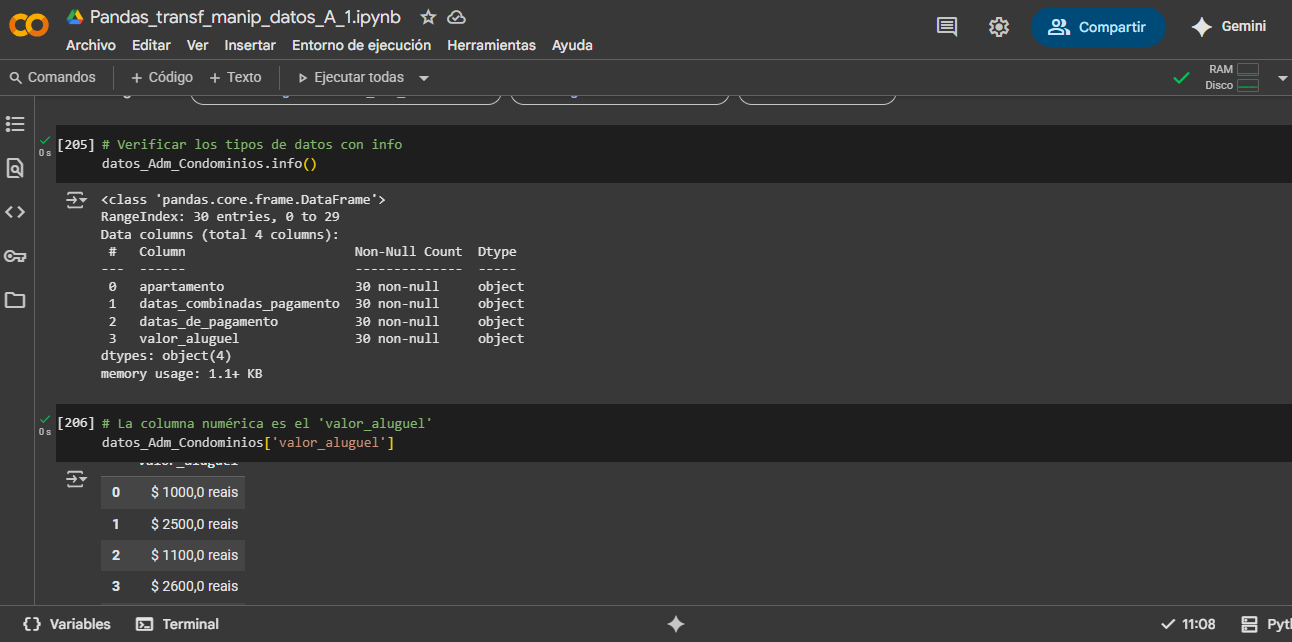Click the comment '# Verificar los tipos de datos con info'
The height and width of the screenshot is (642, 1292).
(252, 144)
